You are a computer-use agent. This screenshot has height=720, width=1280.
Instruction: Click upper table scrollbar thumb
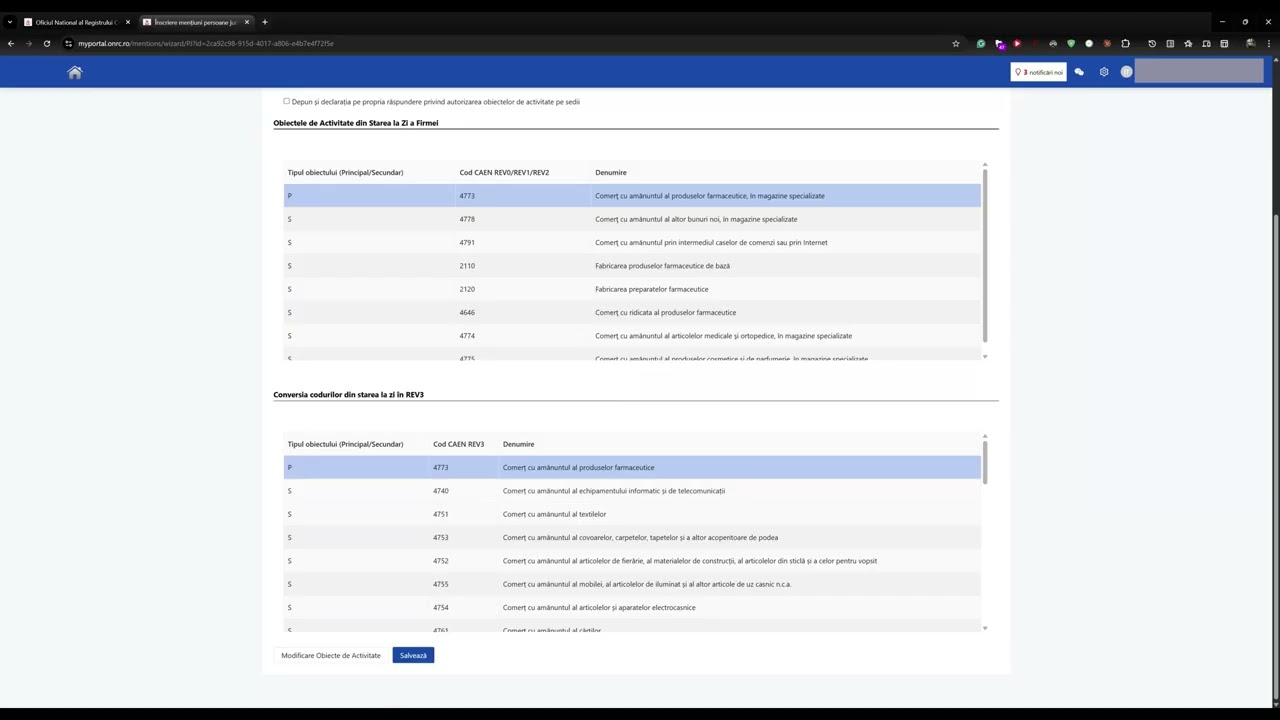coord(985,255)
